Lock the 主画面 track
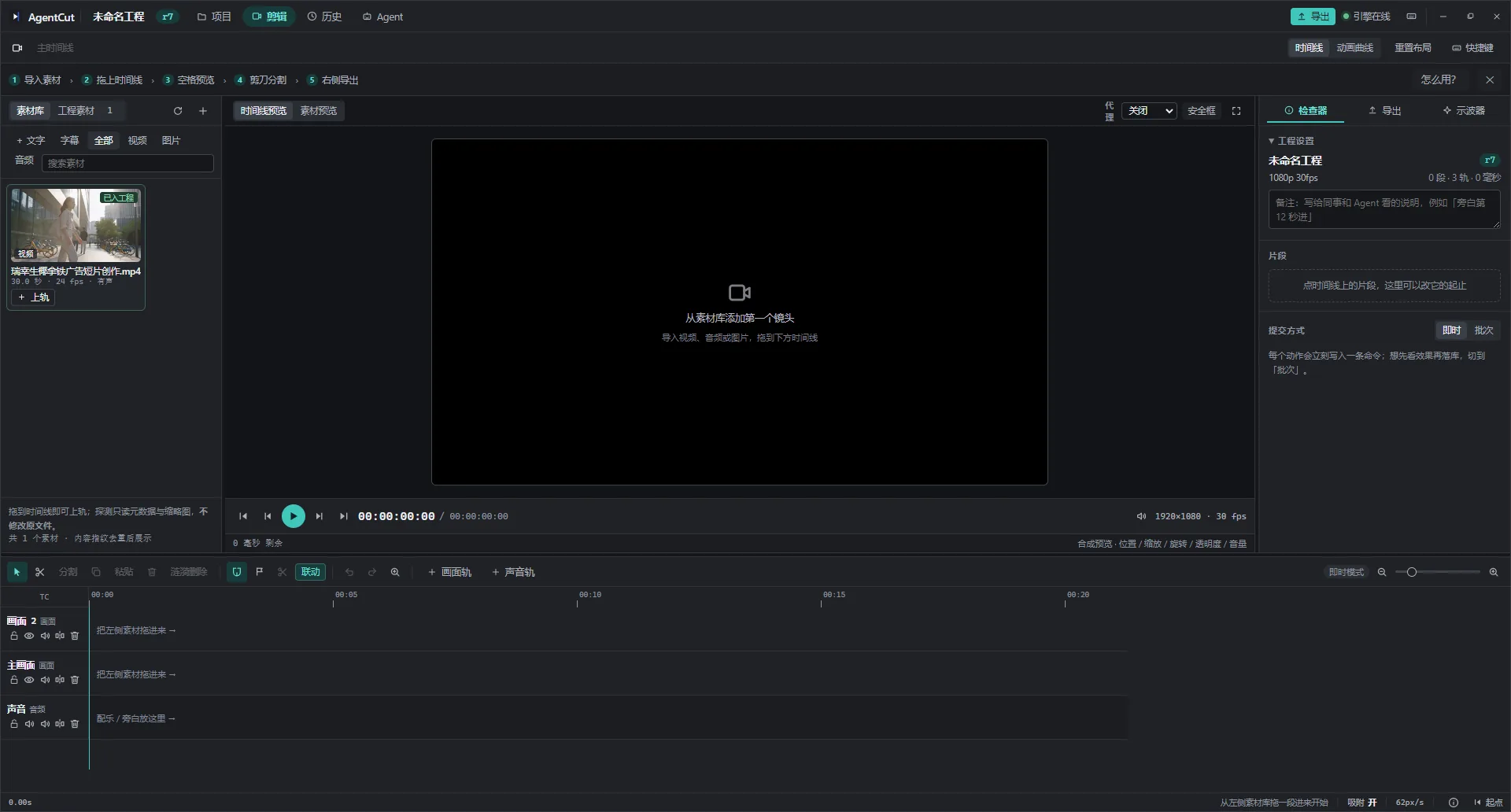Viewport: 1511px width, 812px height. click(x=14, y=680)
